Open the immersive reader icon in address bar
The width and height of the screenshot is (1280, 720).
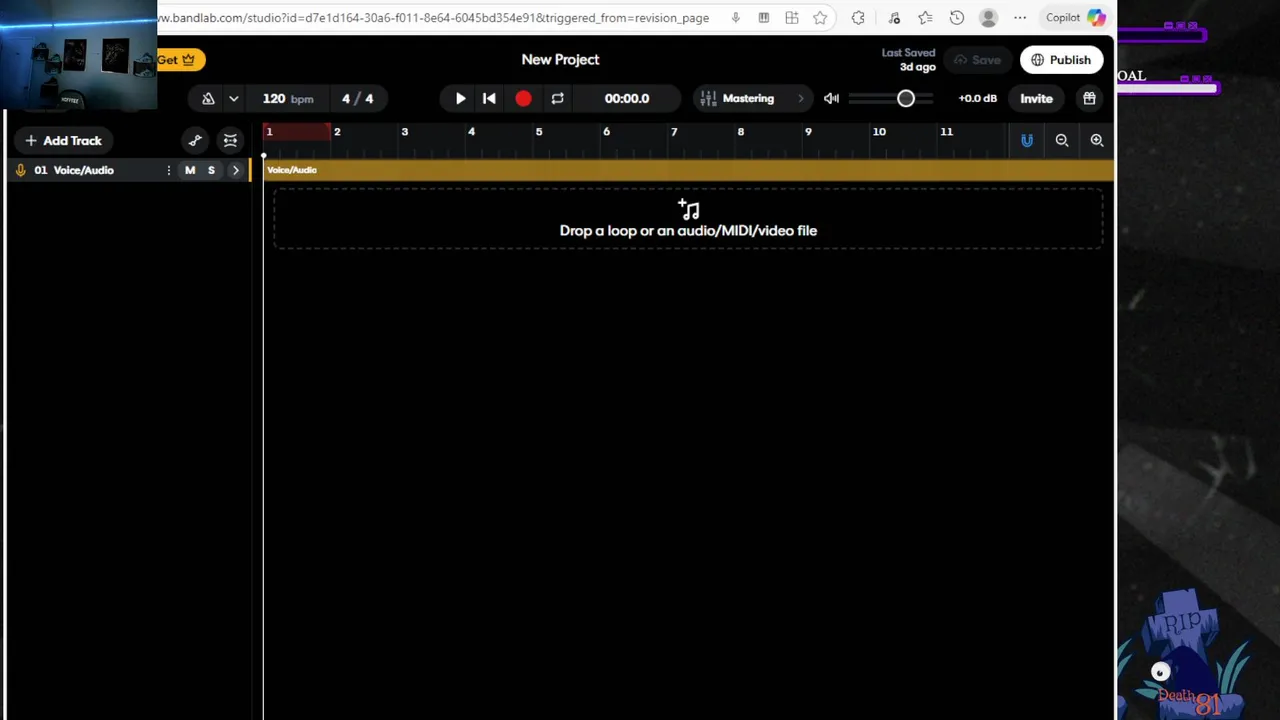pos(764,18)
